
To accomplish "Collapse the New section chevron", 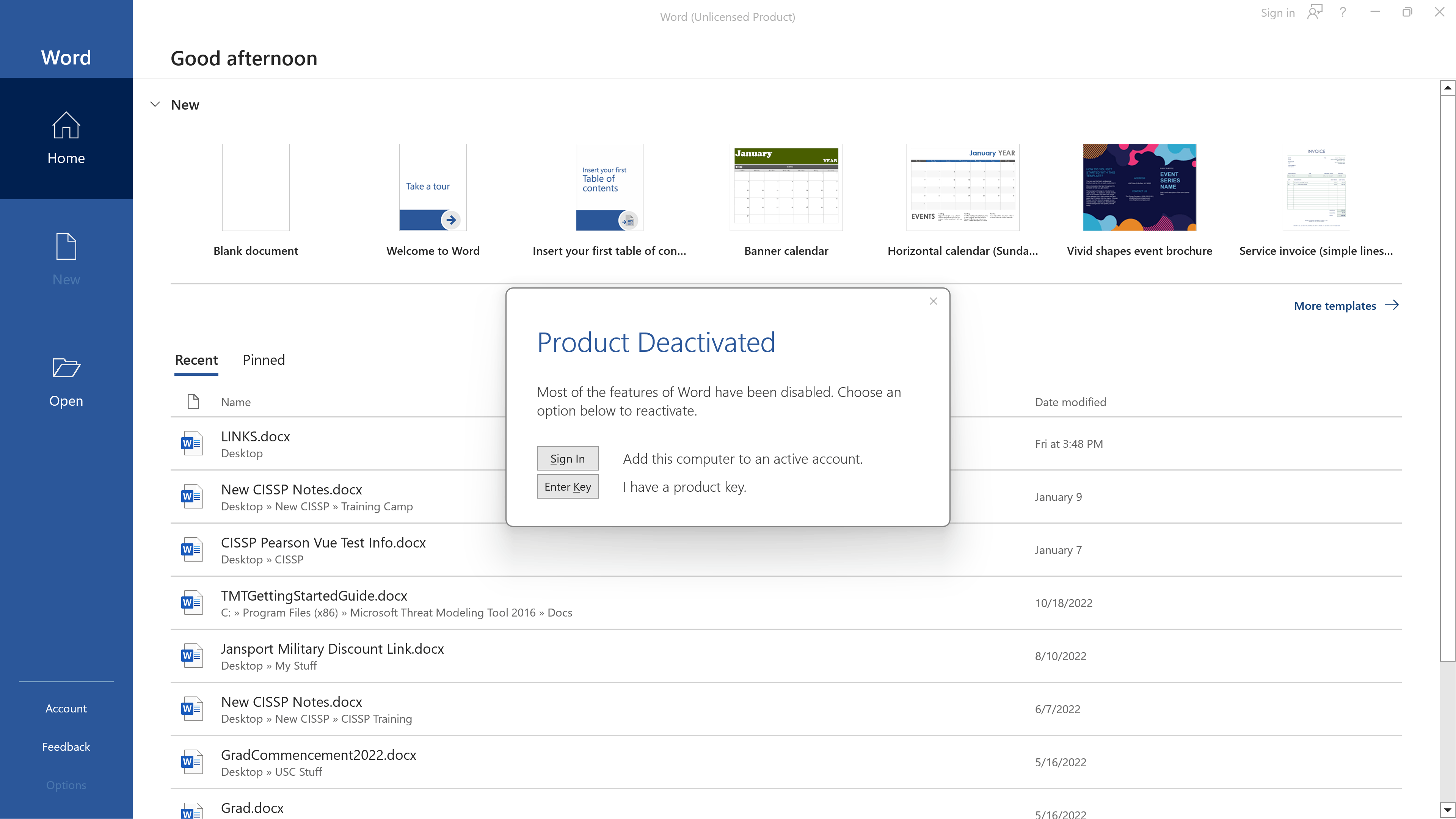I will [x=155, y=105].
